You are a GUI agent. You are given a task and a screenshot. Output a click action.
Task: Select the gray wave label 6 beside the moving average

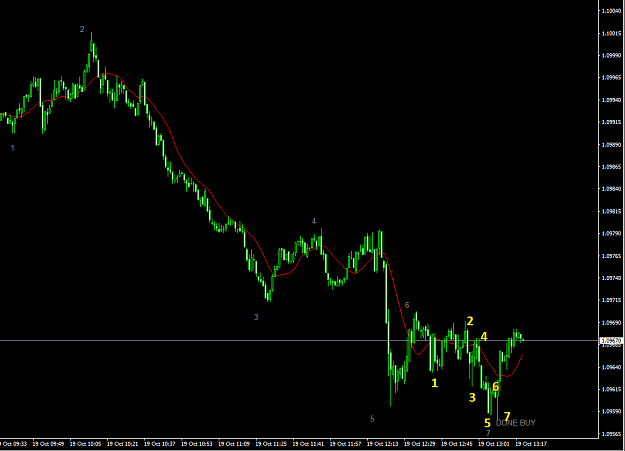407,305
